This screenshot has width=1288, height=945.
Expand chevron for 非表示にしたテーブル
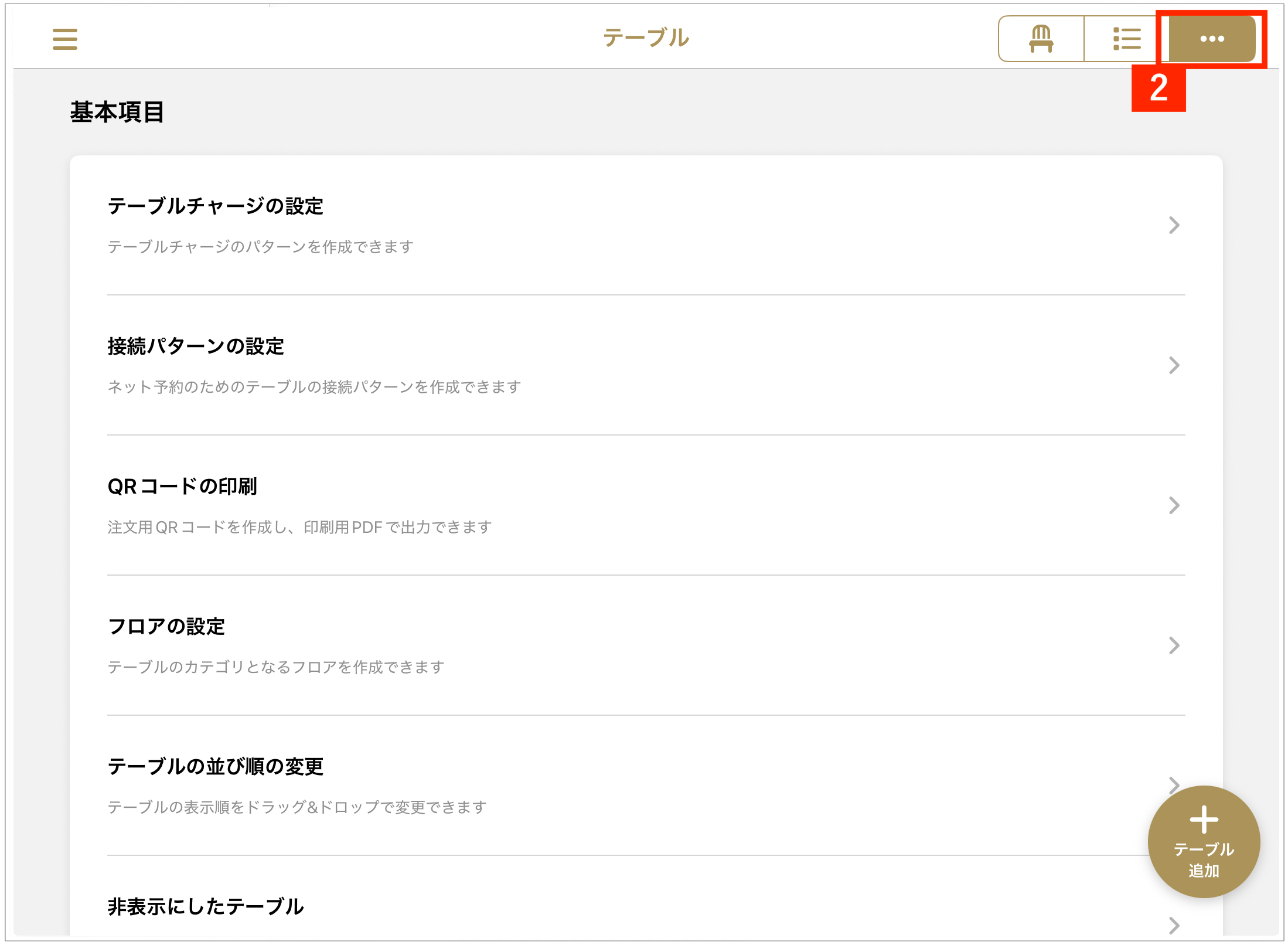click(1174, 925)
